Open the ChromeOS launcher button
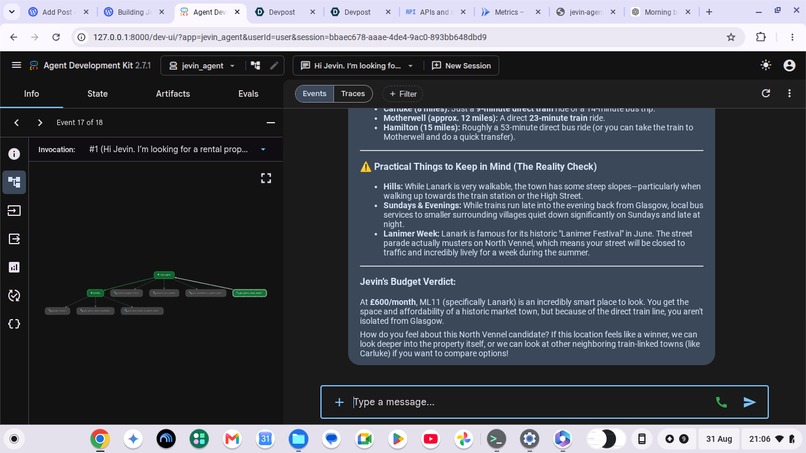 pyautogui.click(x=14, y=439)
